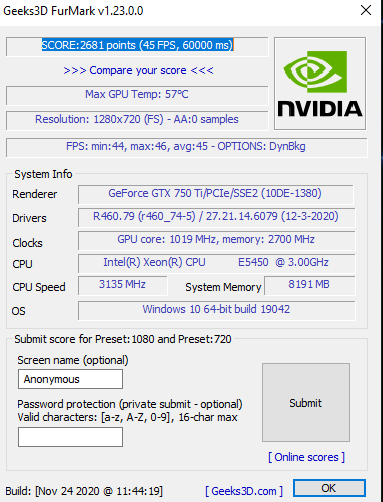Click the System Memory label
This screenshot has height=502, width=383.
coord(223,287)
